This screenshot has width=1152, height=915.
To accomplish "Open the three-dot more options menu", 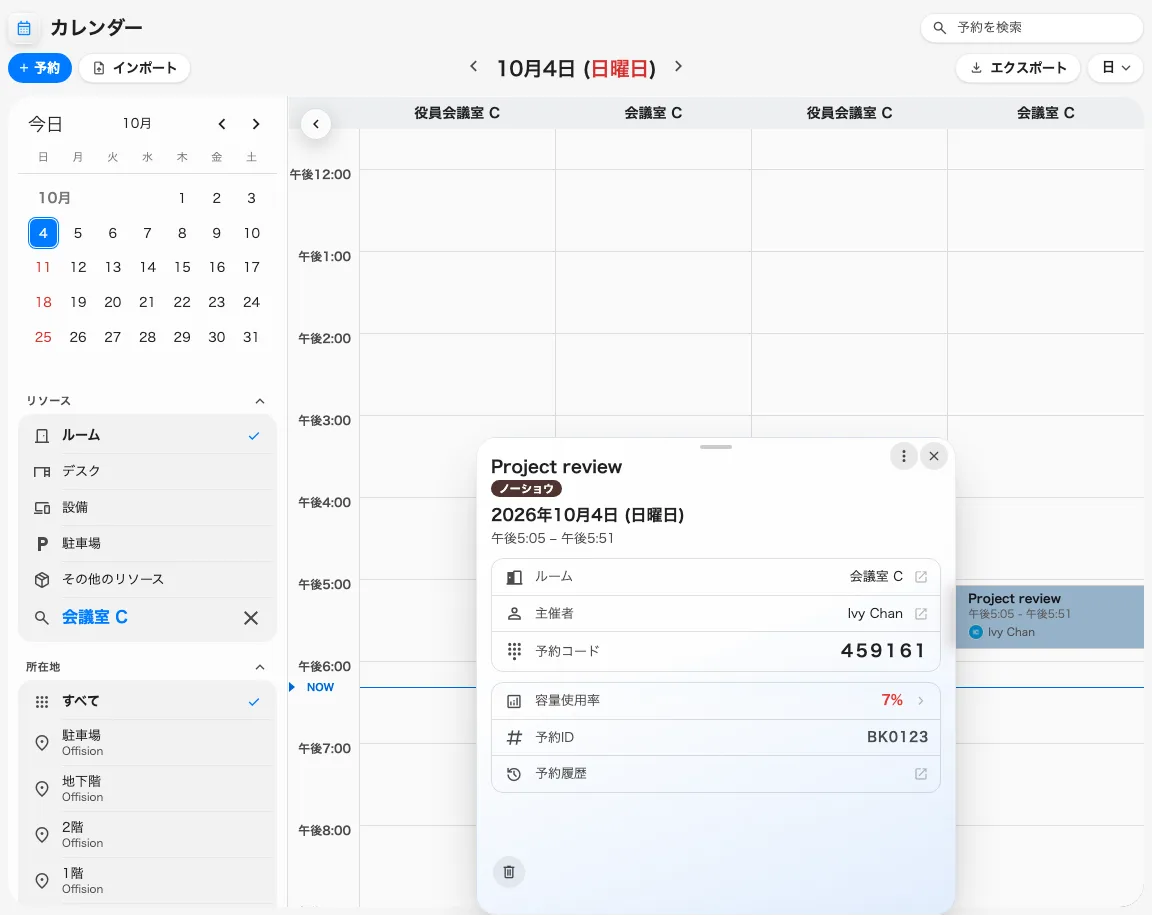I will [904, 456].
